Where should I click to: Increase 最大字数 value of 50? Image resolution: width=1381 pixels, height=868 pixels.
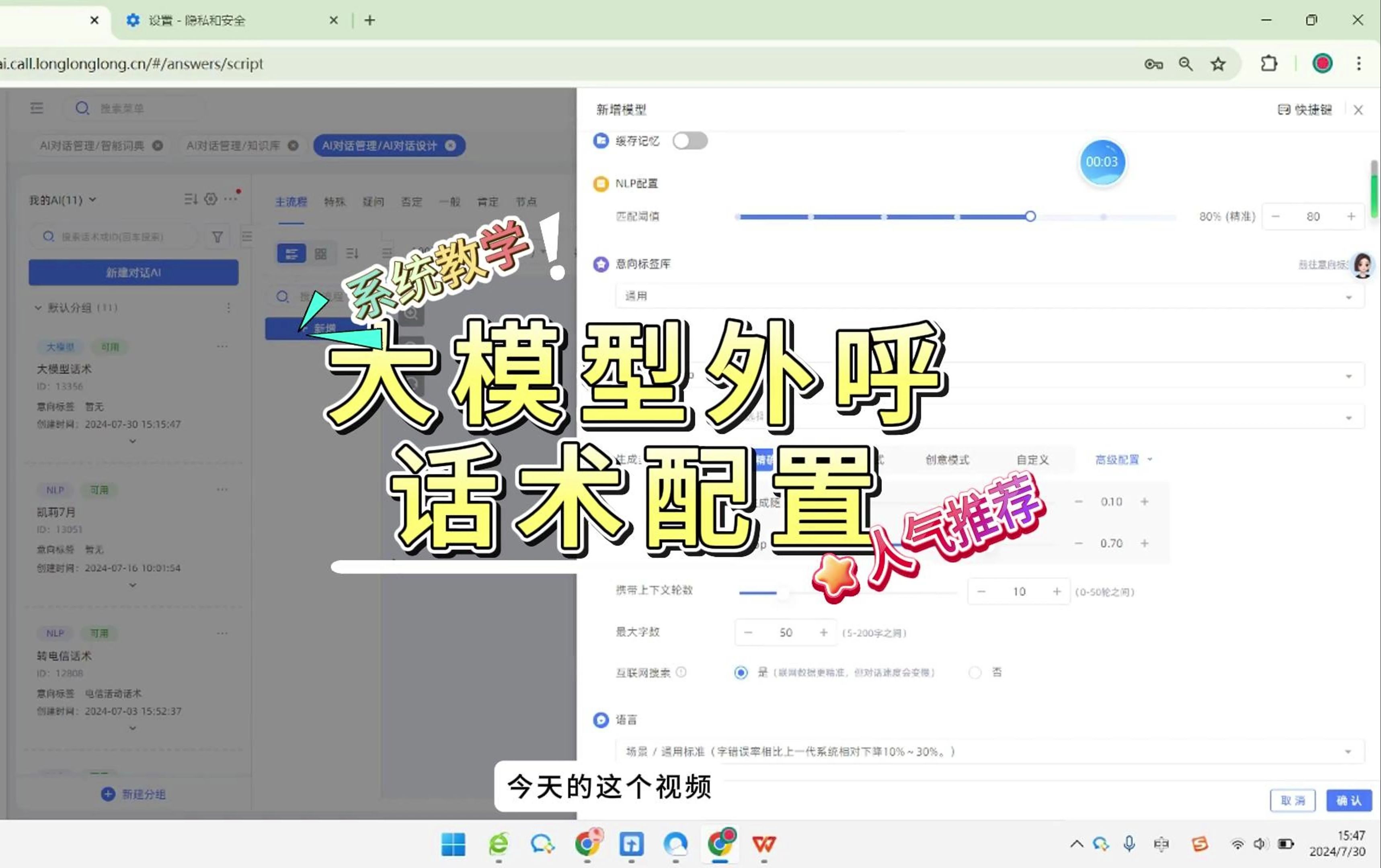tap(823, 633)
